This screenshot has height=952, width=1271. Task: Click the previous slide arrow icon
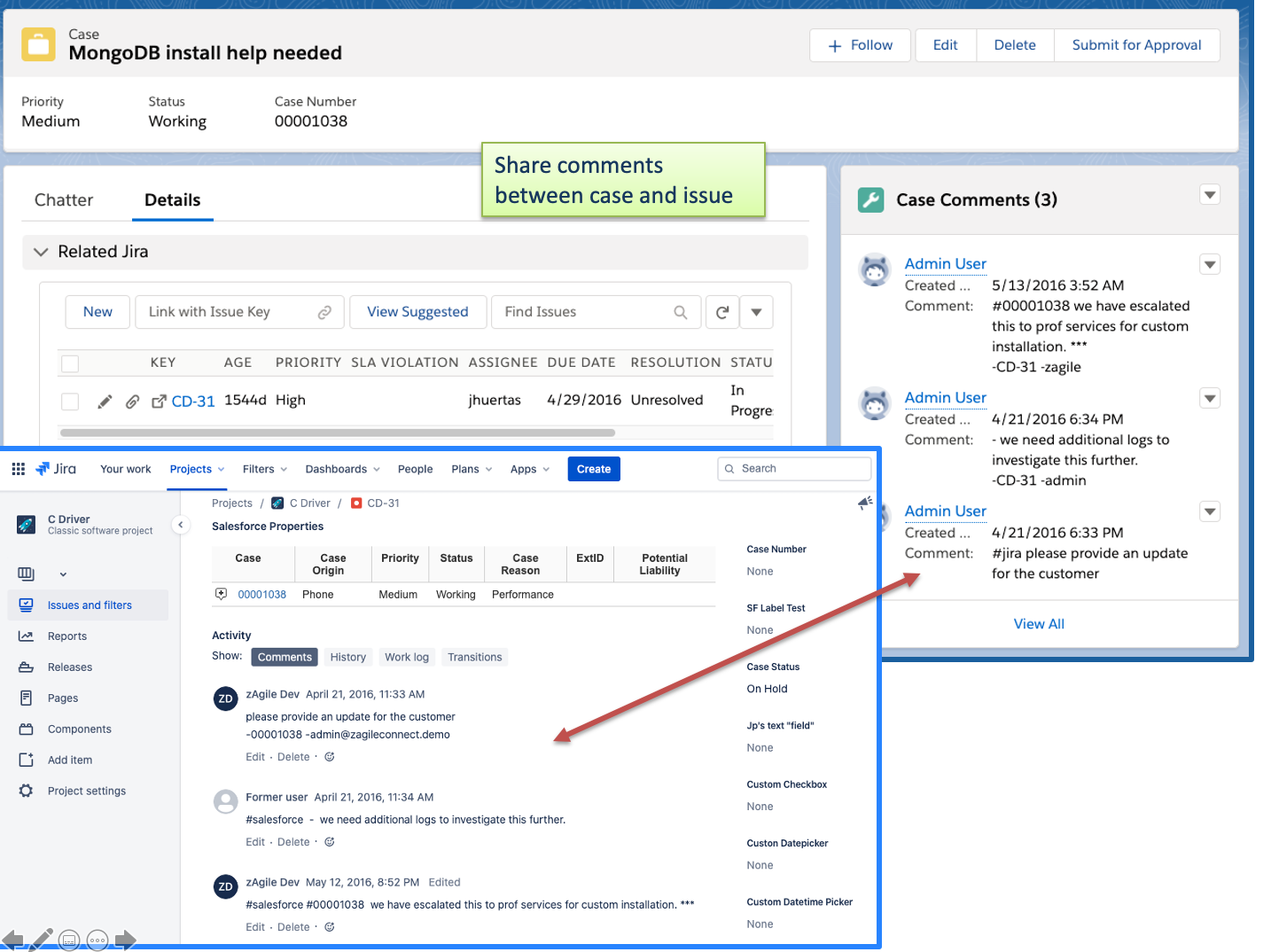(x=12, y=940)
